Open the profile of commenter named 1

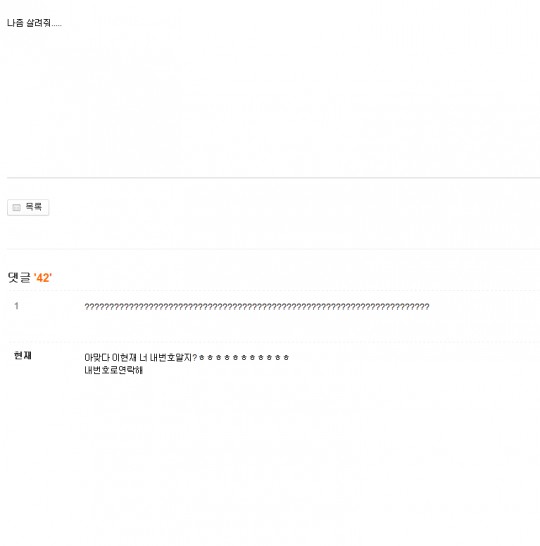(16, 306)
